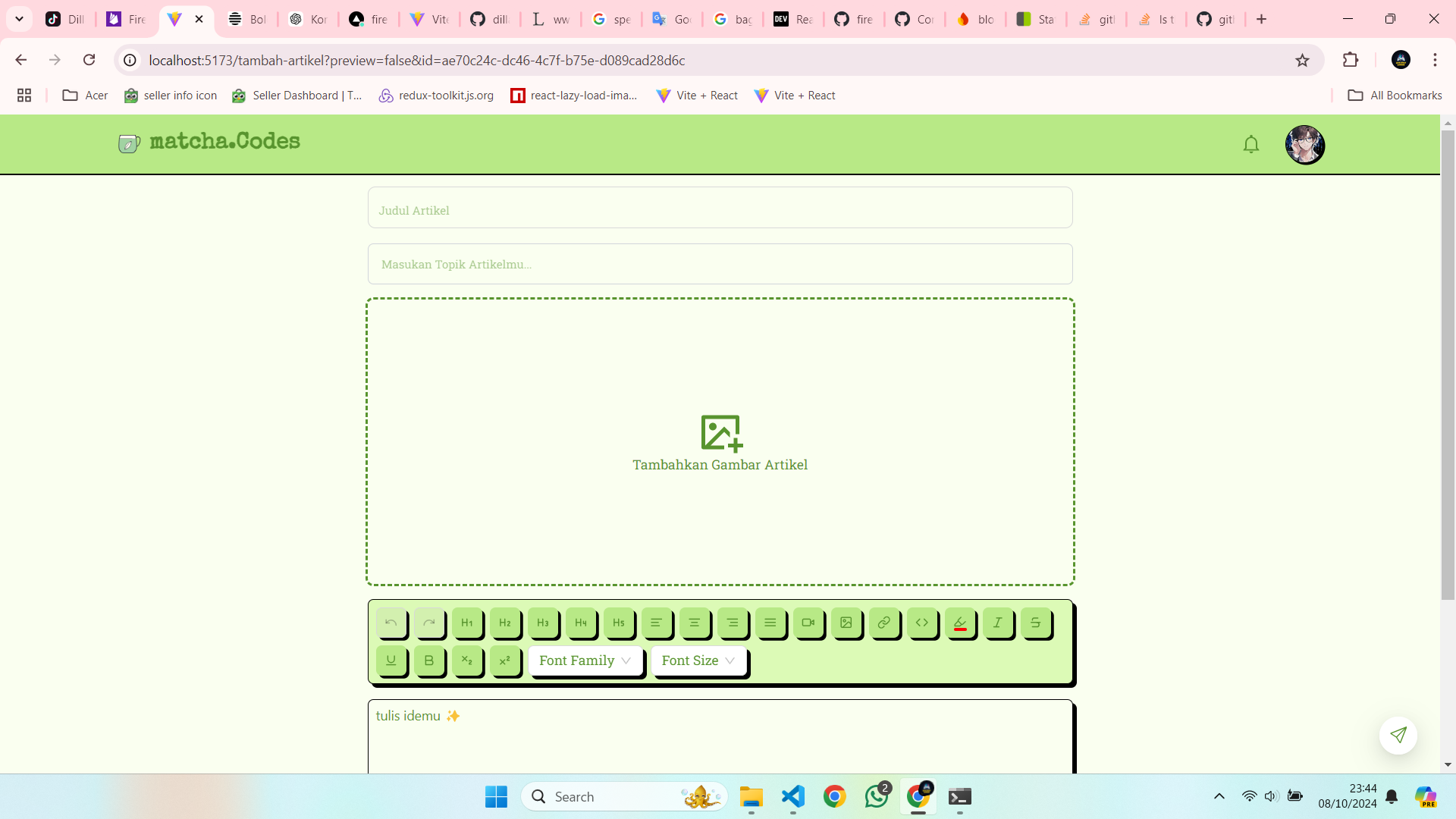This screenshot has width=1456, height=819.
Task: Open the tab search chevron in Chrome
Action: pyautogui.click(x=20, y=19)
